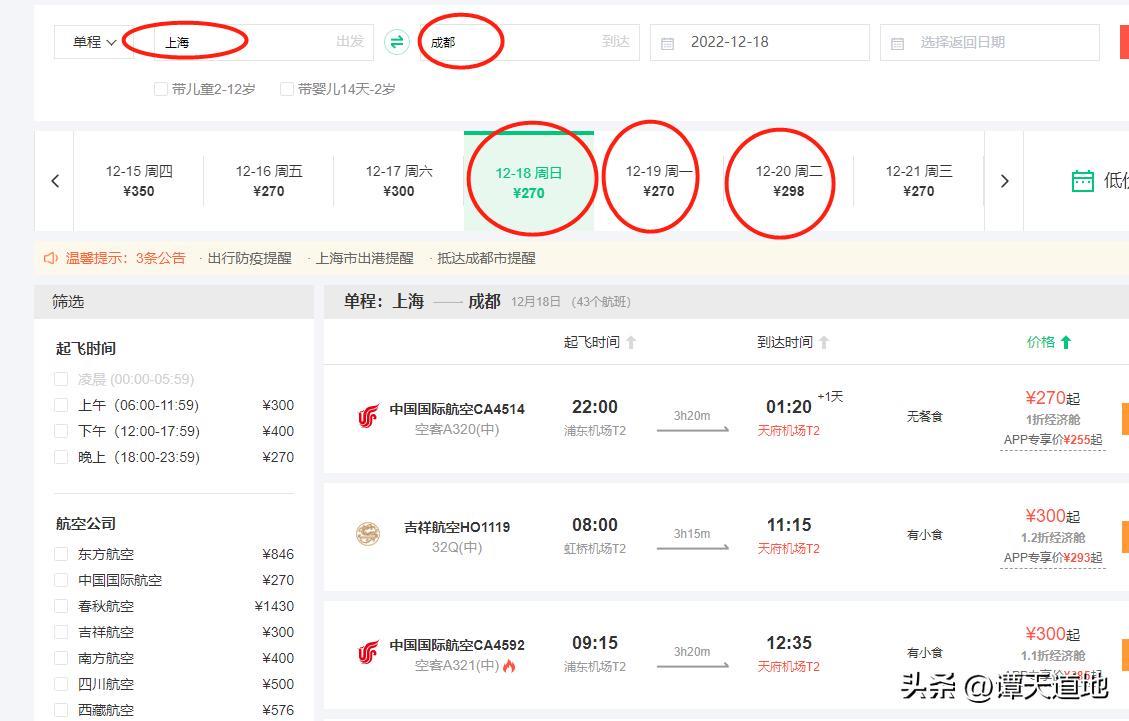The image size is (1129, 721).
Task: Tick the infant 14 days-2 years checkbox
Action: pos(287,89)
